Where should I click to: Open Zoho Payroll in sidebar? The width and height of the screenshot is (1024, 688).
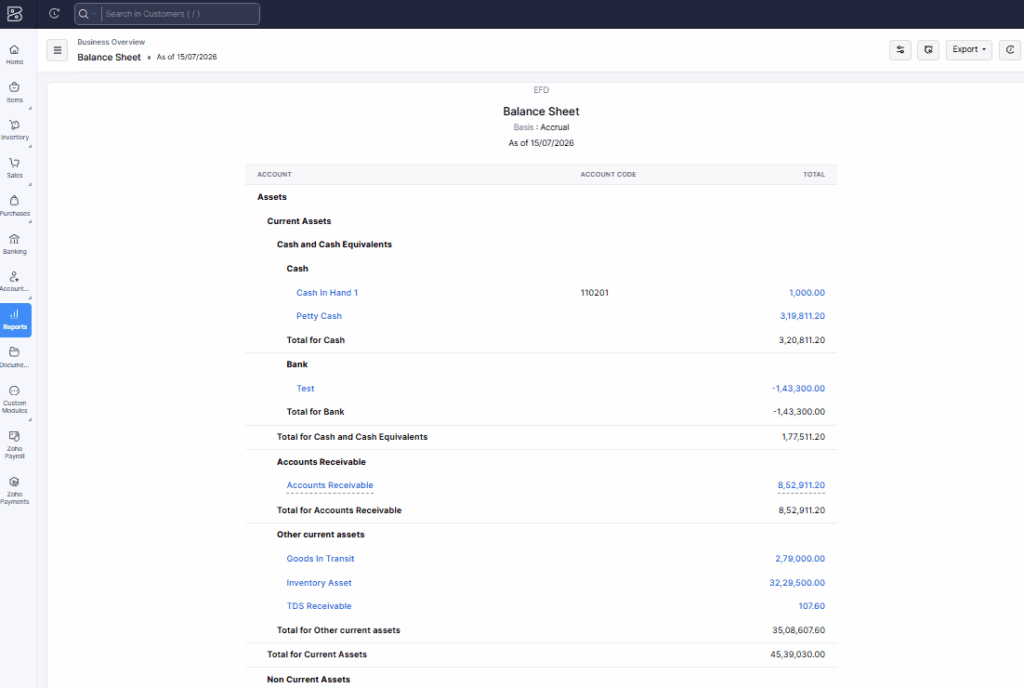pyautogui.click(x=14, y=445)
